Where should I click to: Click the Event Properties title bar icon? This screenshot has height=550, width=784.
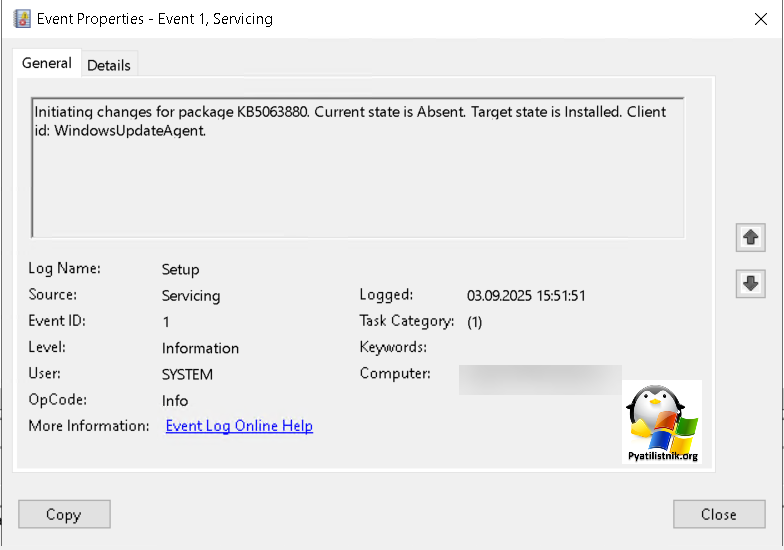pos(22,19)
